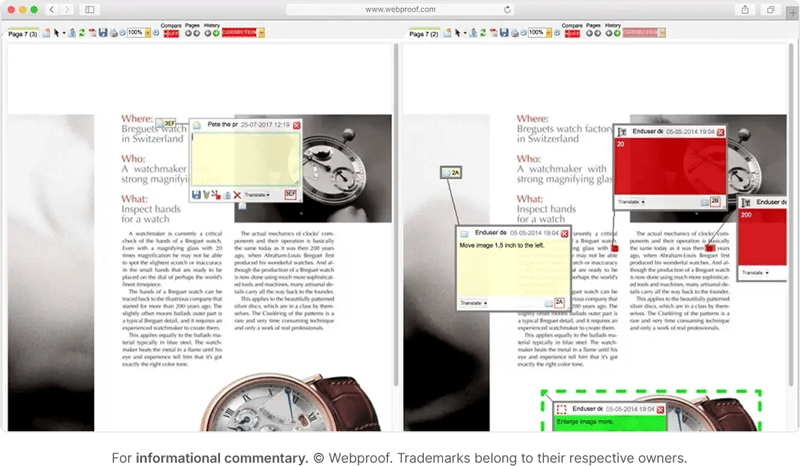Toggle the left panel Compare OFF switch
The height and width of the screenshot is (466, 800).
(x=171, y=34)
